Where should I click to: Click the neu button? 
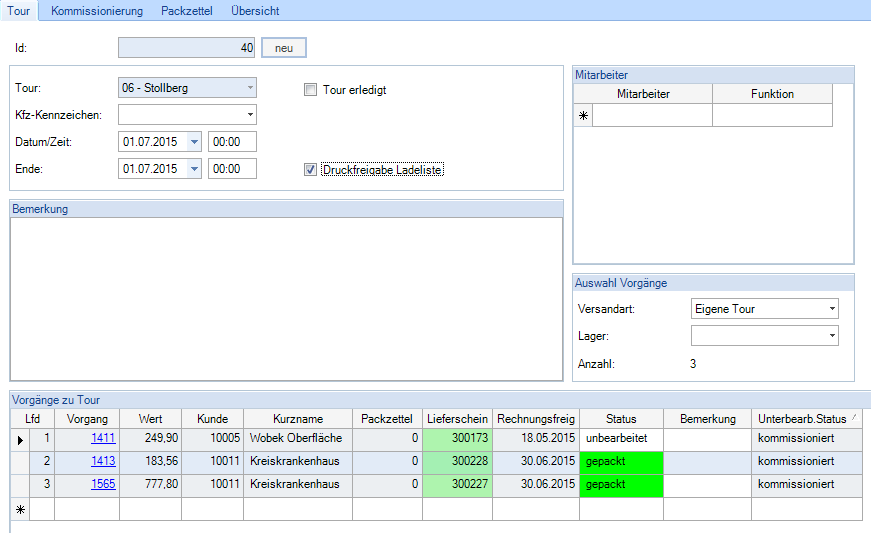[283, 48]
